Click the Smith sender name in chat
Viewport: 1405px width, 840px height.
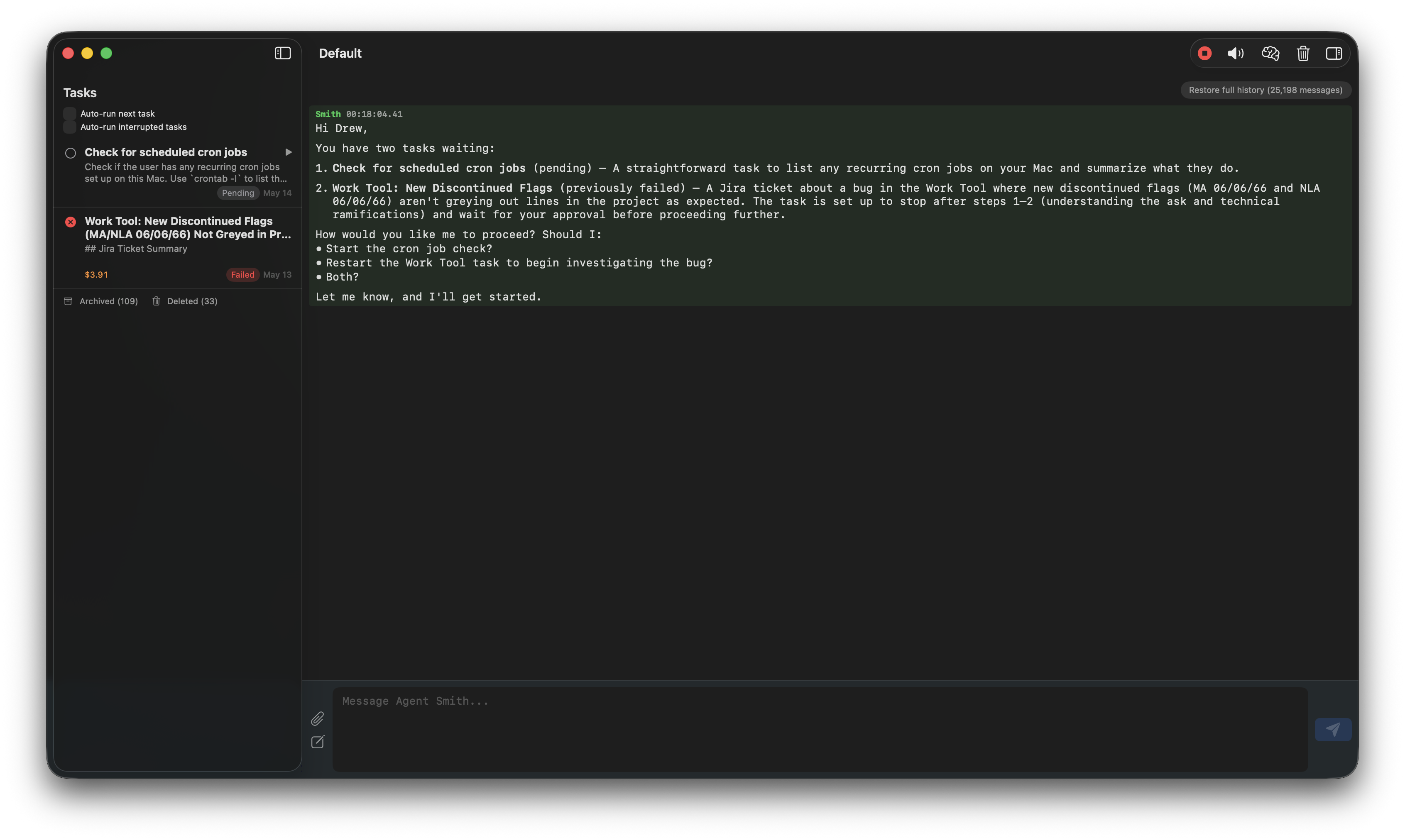click(328, 115)
